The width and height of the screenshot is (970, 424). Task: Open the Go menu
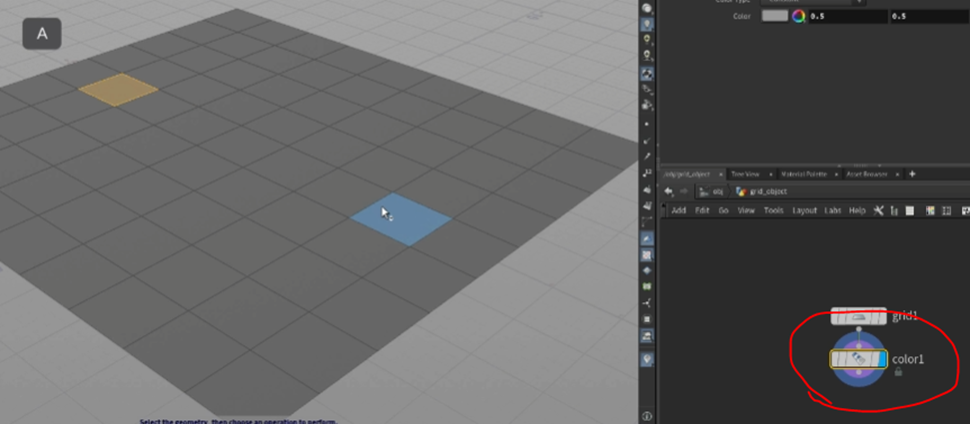(723, 210)
